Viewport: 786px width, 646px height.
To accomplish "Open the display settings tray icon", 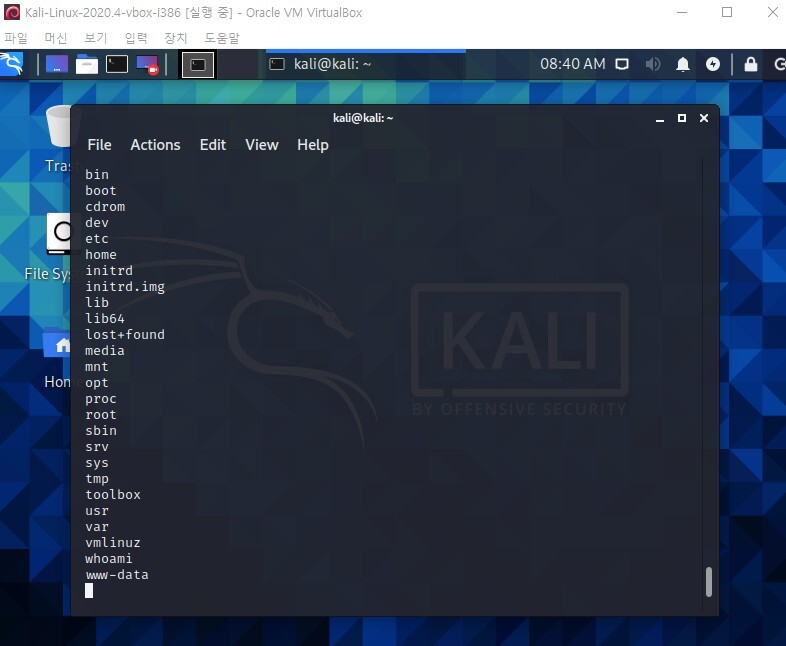I will pyautogui.click(x=622, y=64).
